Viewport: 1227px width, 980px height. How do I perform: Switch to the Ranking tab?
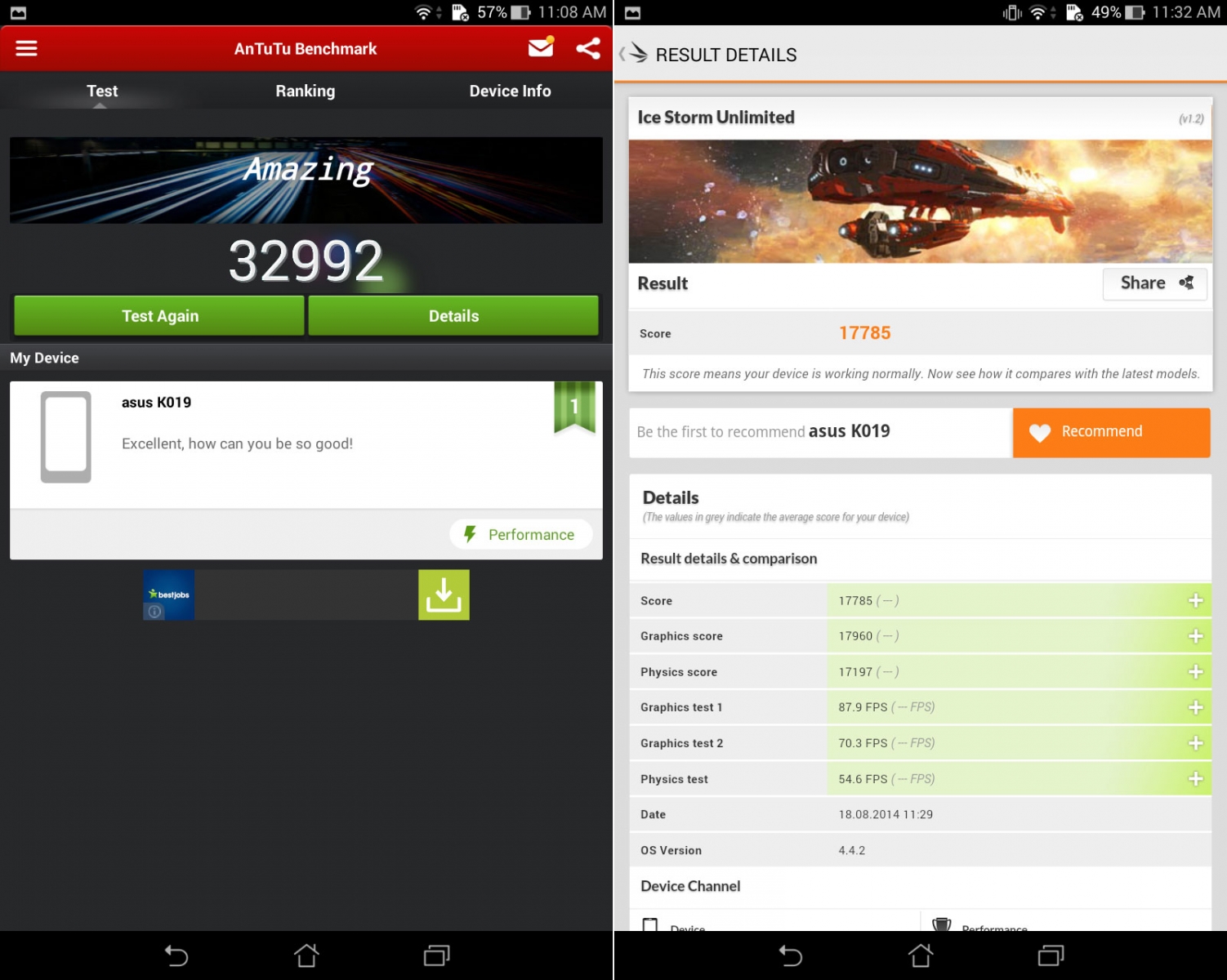pos(305,91)
